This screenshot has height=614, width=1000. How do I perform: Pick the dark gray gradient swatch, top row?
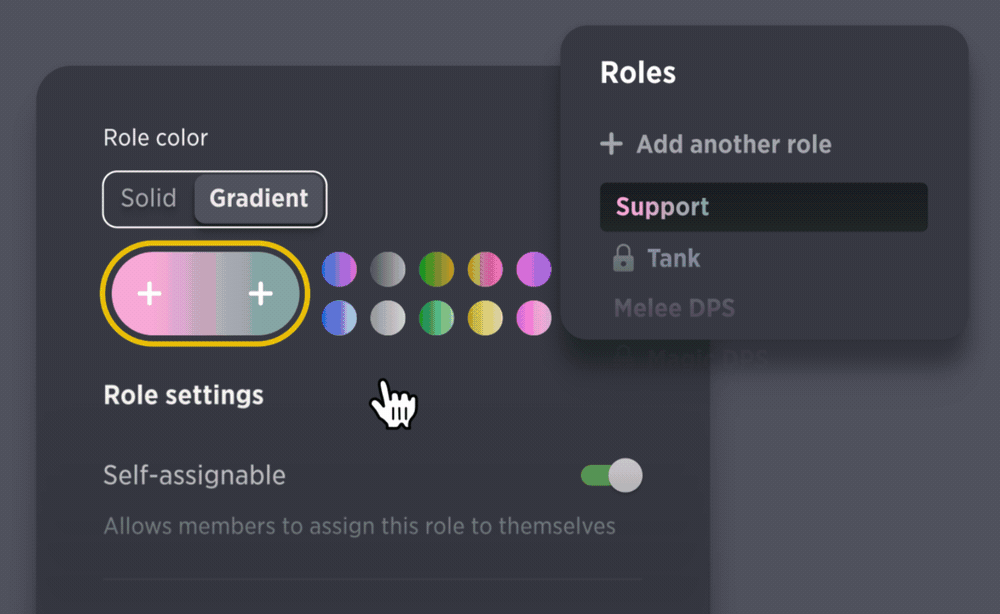pos(388,269)
